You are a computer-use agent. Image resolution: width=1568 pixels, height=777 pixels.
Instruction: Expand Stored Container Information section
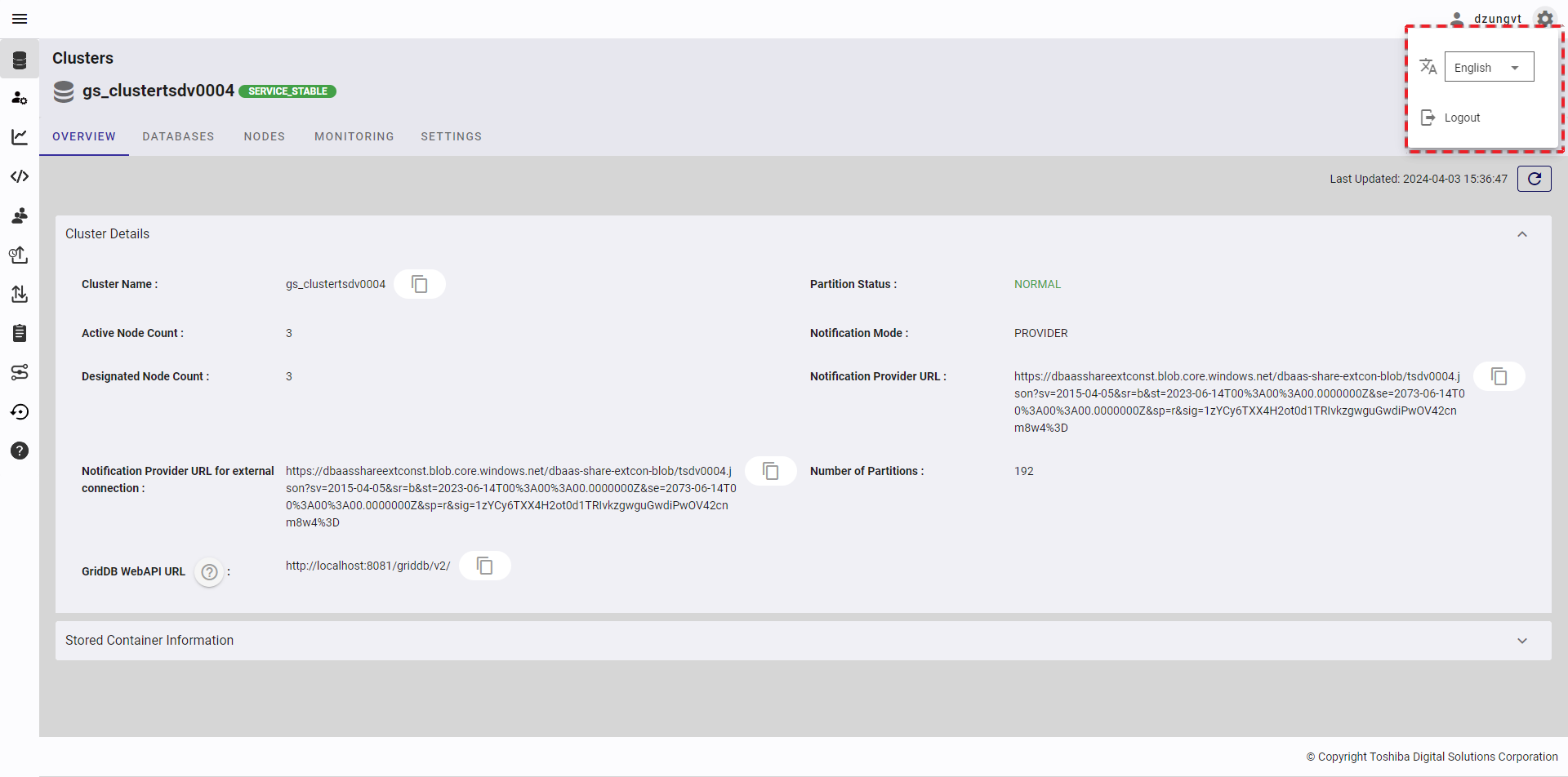(1521, 641)
